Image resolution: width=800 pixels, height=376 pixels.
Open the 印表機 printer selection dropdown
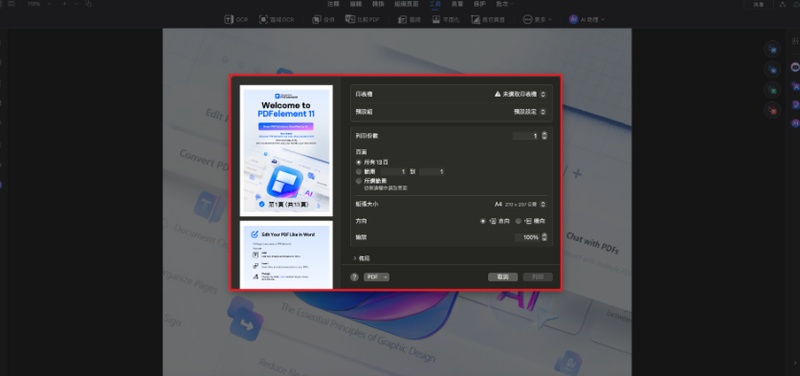pyautogui.click(x=520, y=94)
